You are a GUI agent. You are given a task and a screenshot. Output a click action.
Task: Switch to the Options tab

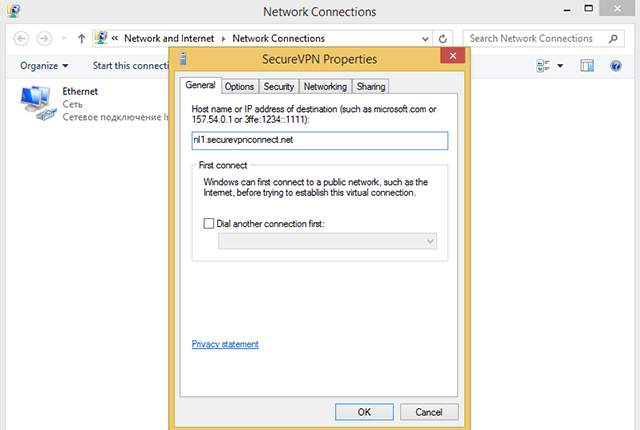point(239,86)
